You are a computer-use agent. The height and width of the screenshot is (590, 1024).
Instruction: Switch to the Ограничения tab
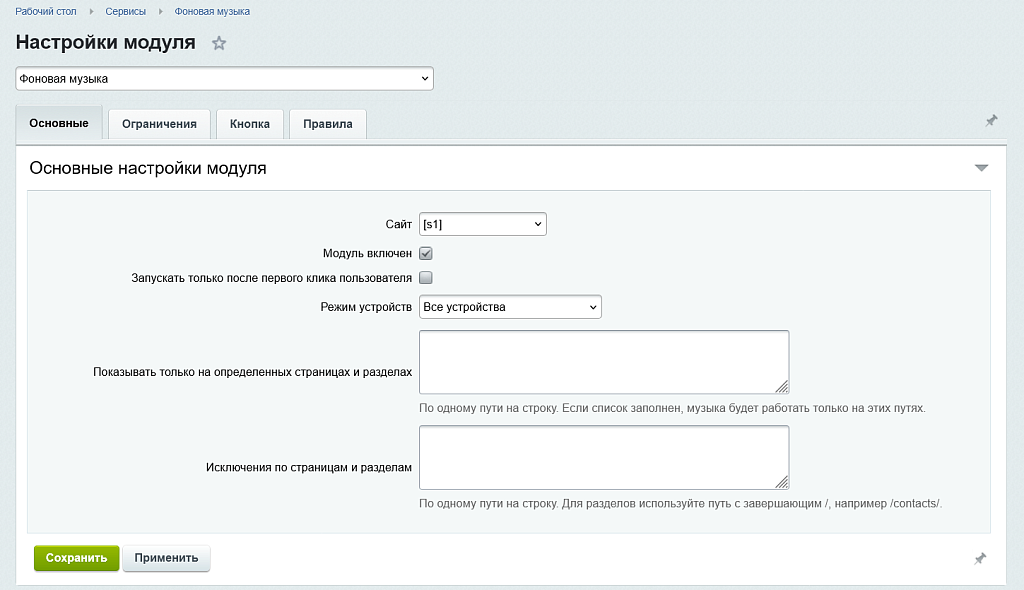[x=159, y=124]
